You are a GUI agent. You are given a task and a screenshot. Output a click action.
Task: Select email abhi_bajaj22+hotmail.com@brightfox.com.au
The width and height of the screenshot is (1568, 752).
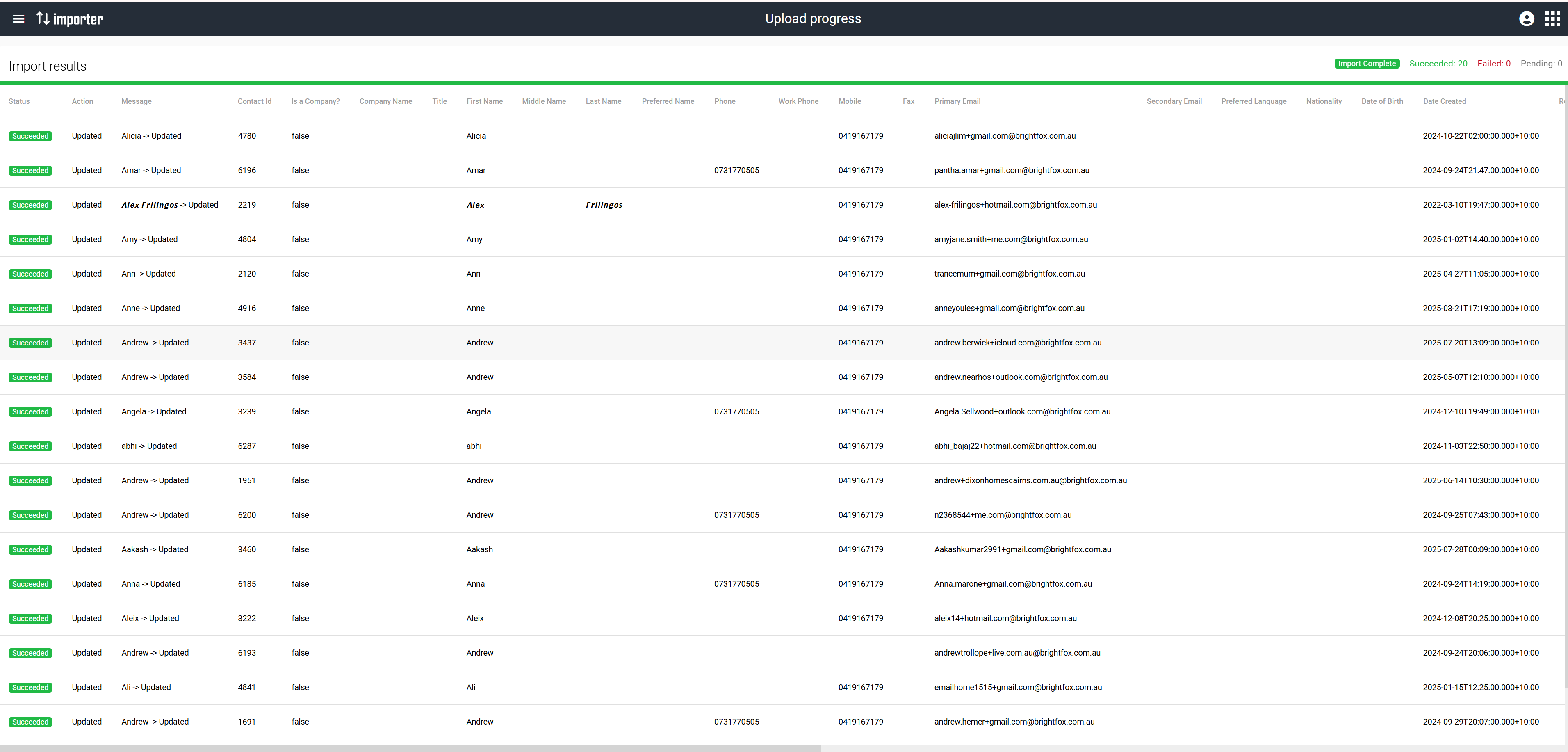(1015, 446)
